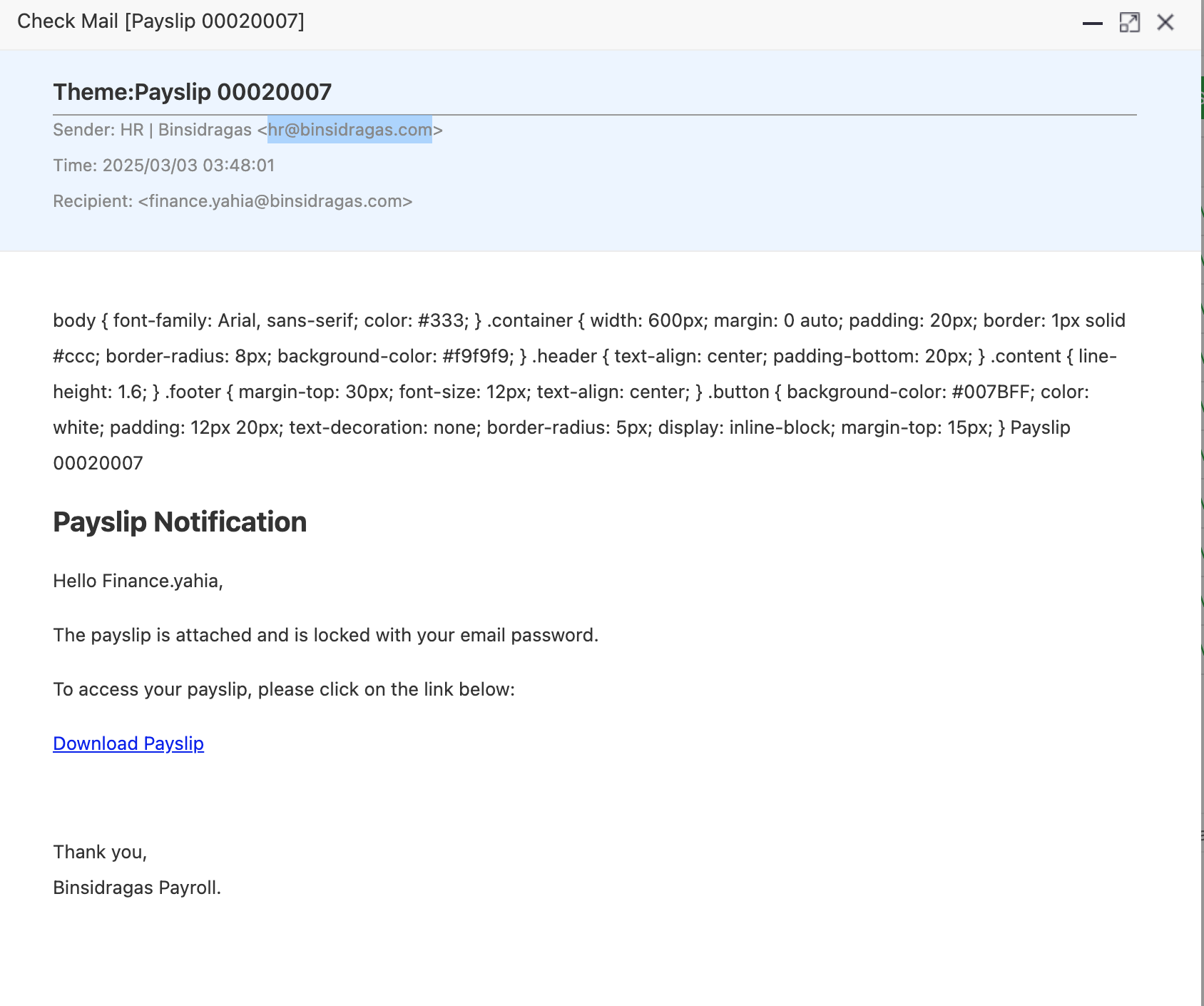Click the sentence about locked payslip attachment
This screenshot has width=1204, height=1006.
[x=325, y=635]
